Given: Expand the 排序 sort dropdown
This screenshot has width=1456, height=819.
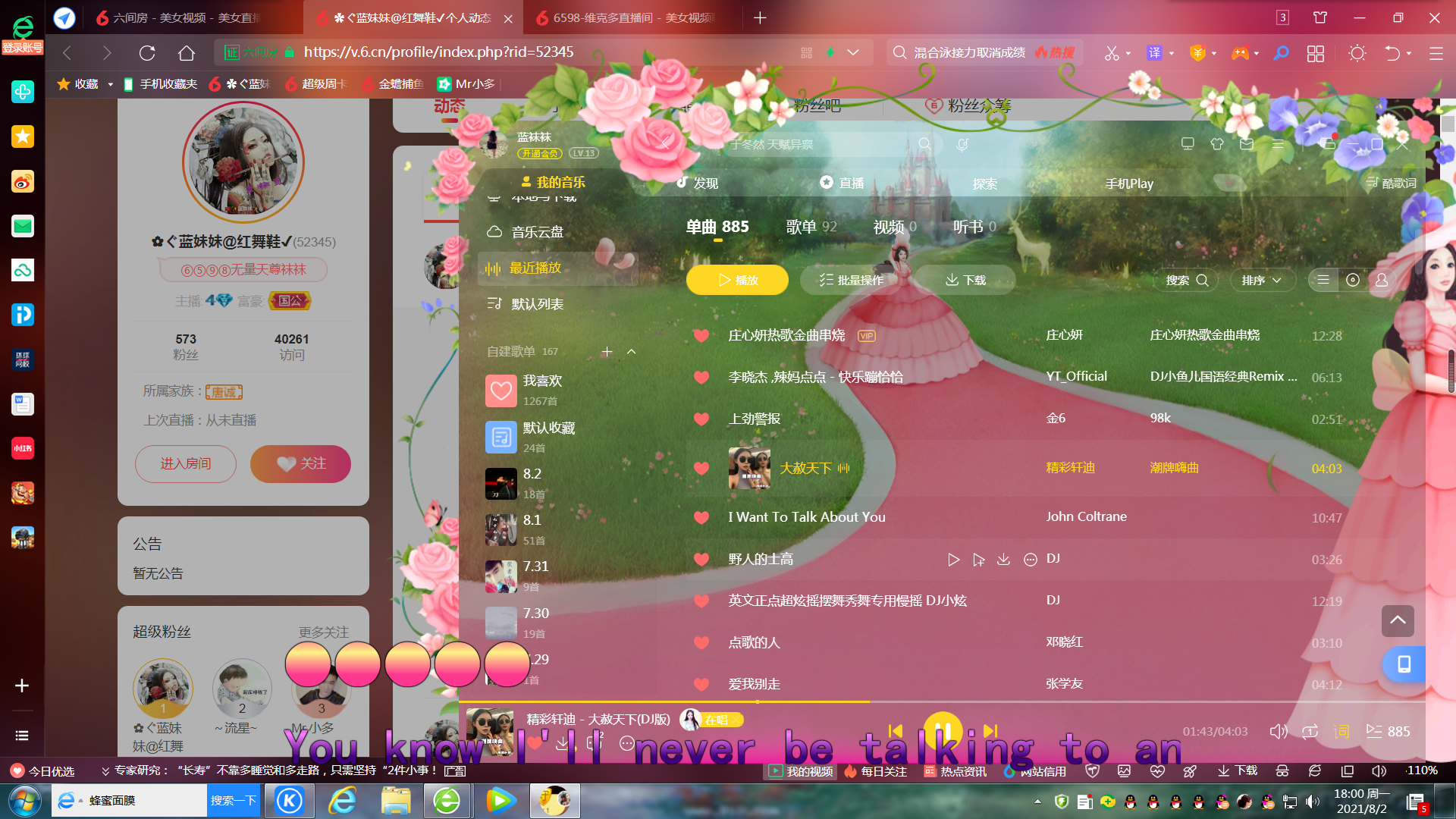Looking at the screenshot, I should [x=1262, y=280].
